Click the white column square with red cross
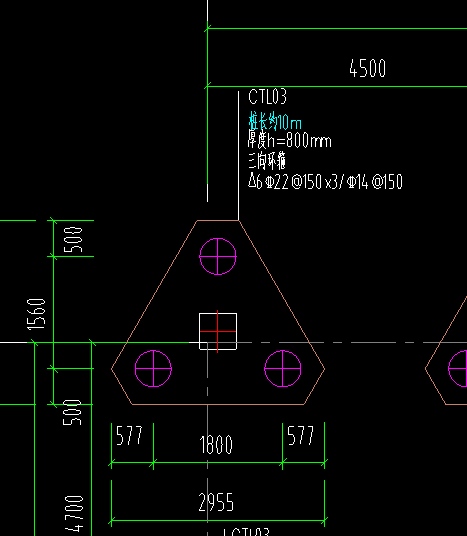Image resolution: width=467 pixels, height=536 pixels. pyautogui.click(x=218, y=331)
